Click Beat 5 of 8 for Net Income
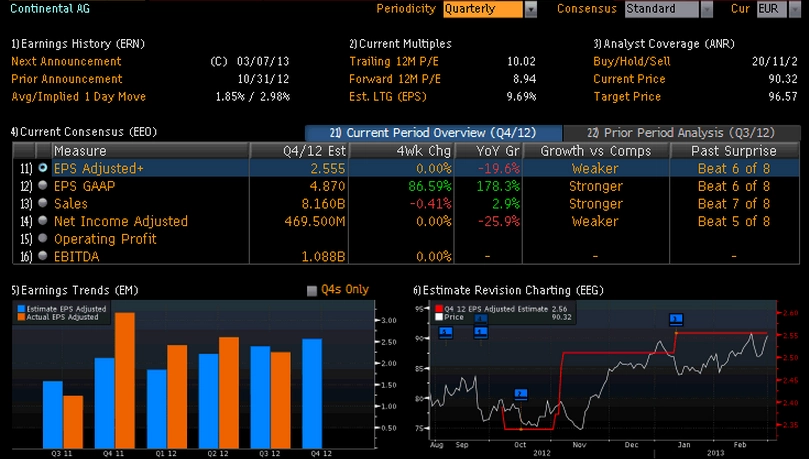809x459 pixels. click(734, 221)
